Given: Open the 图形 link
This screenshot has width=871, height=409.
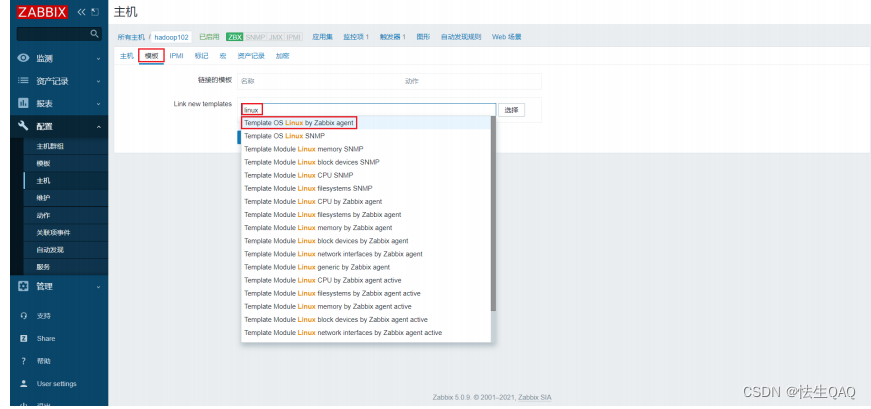Looking at the screenshot, I should pyautogui.click(x=423, y=37).
